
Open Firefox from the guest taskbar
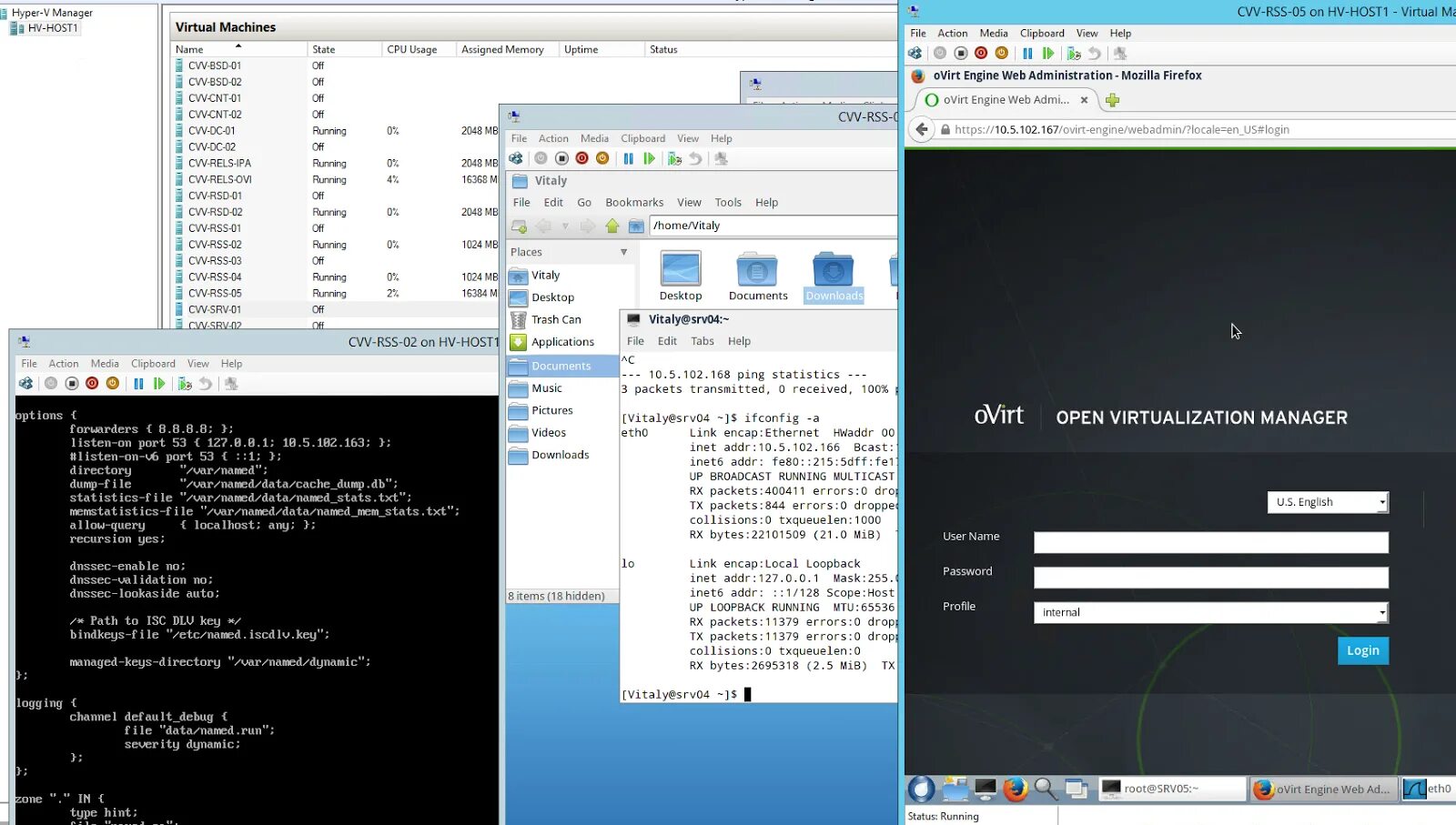pos(1016,789)
